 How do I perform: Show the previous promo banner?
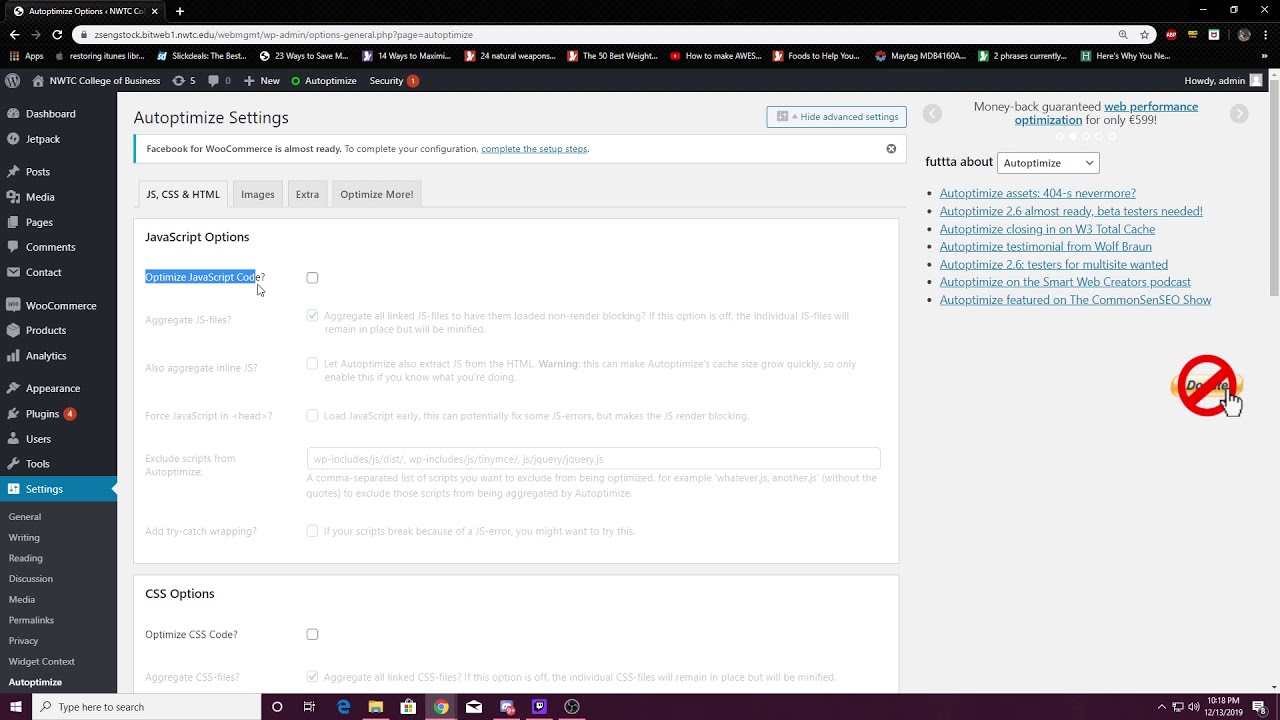pyautogui.click(x=932, y=114)
